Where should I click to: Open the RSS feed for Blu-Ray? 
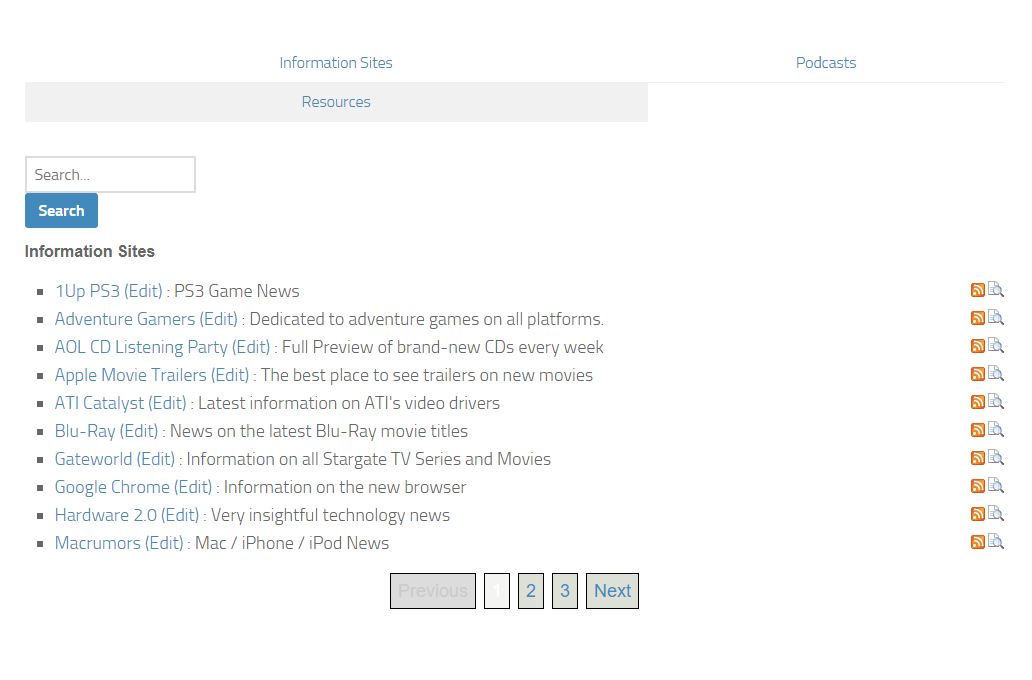click(x=977, y=430)
